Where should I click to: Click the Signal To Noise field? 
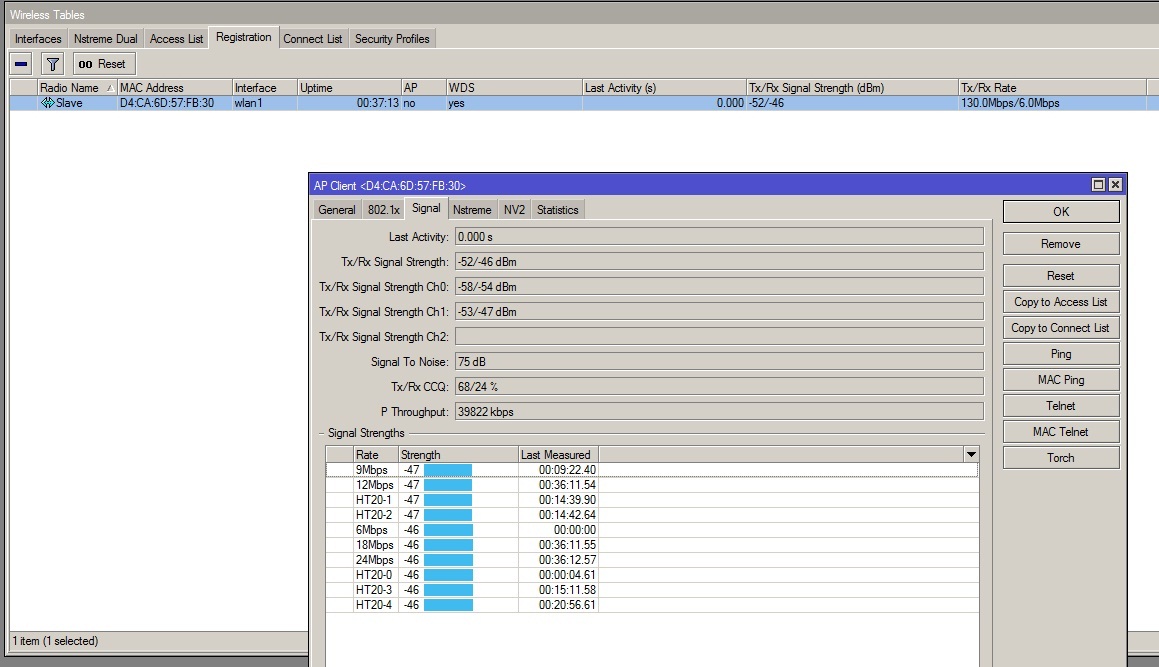tap(718, 362)
